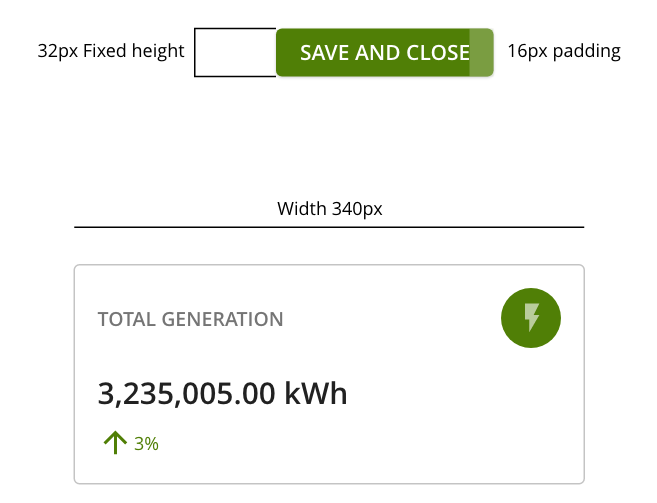Click the lightning bolt icon
The width and height of the screenshot is (657, 503).
531,318
